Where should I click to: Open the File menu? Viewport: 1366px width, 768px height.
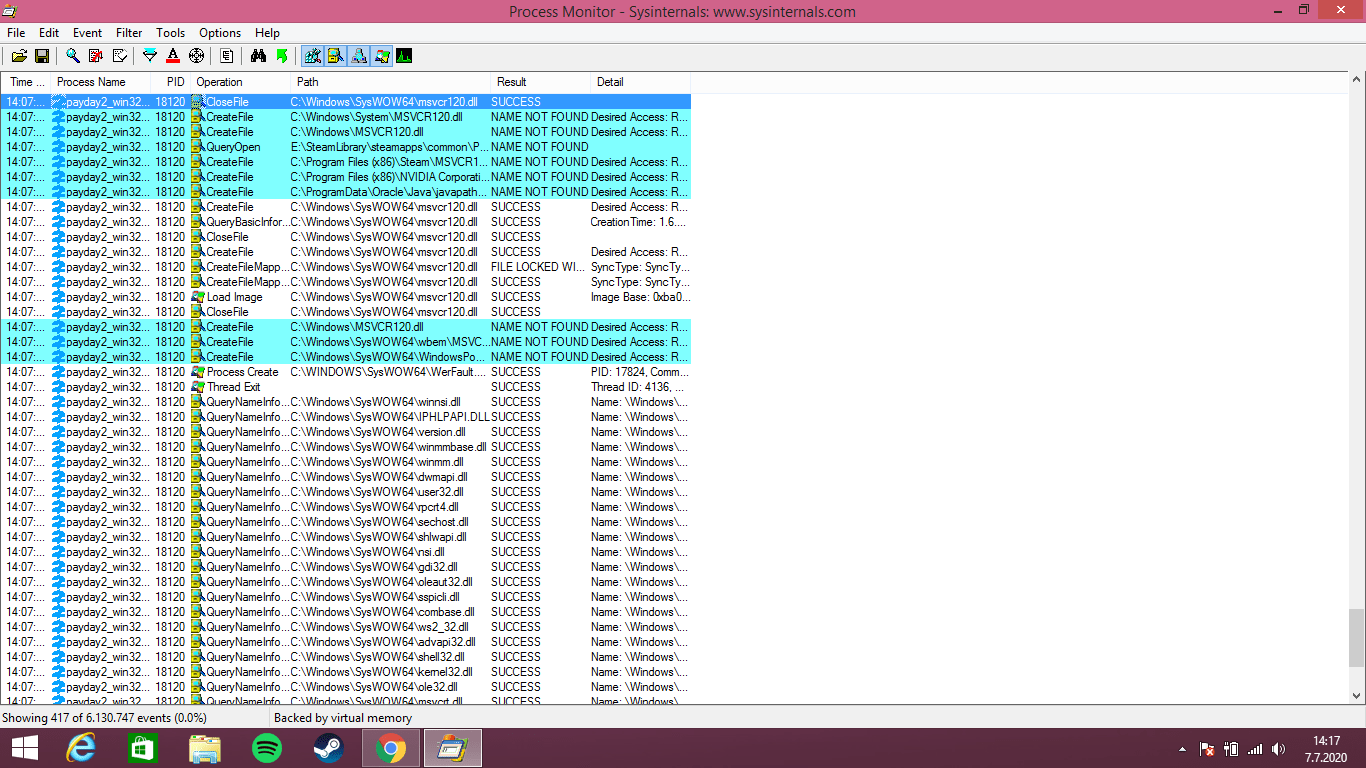pyautogui.click(x=16, y=33)
